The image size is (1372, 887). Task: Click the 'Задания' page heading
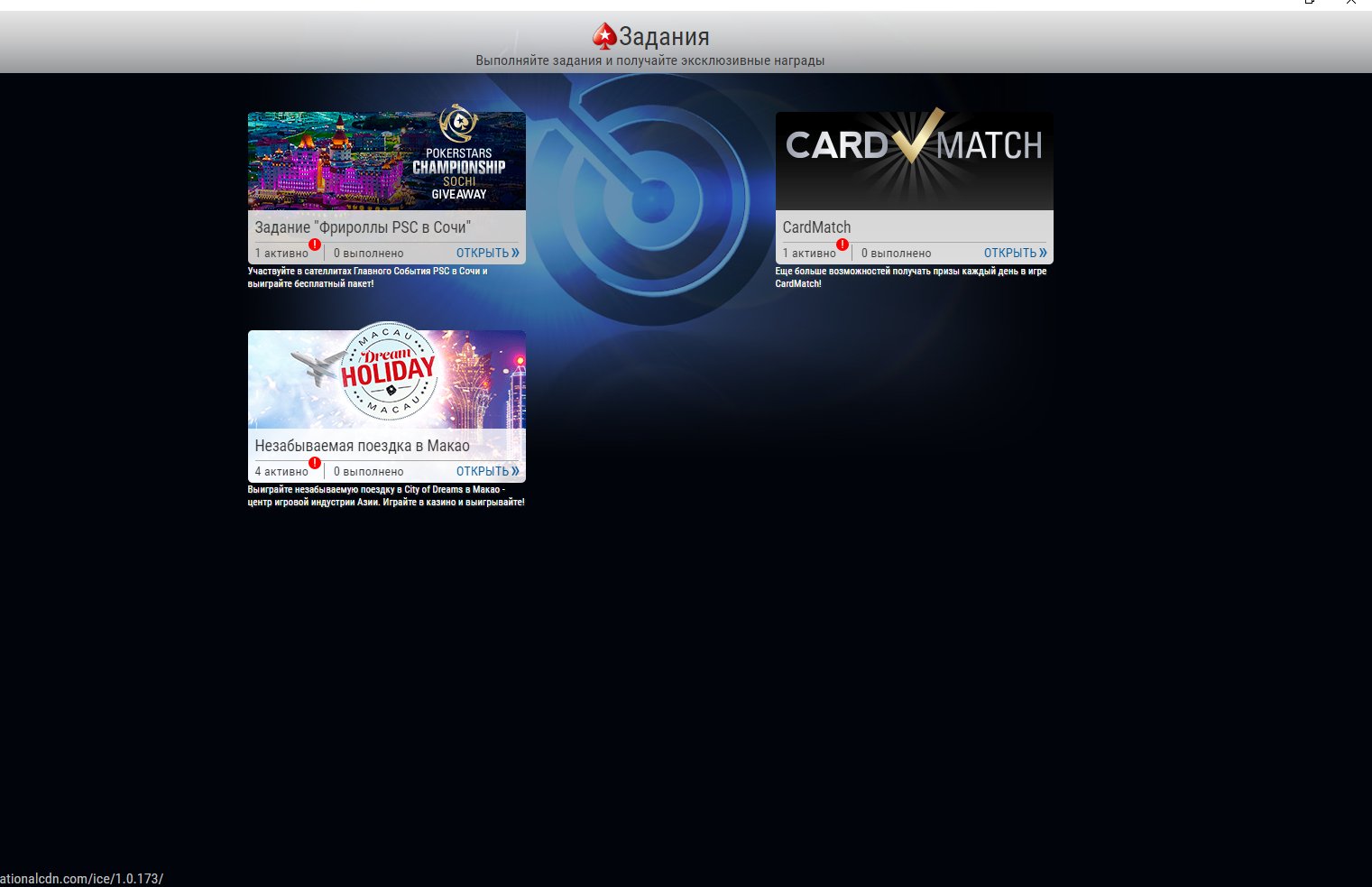tap(664, 36)
